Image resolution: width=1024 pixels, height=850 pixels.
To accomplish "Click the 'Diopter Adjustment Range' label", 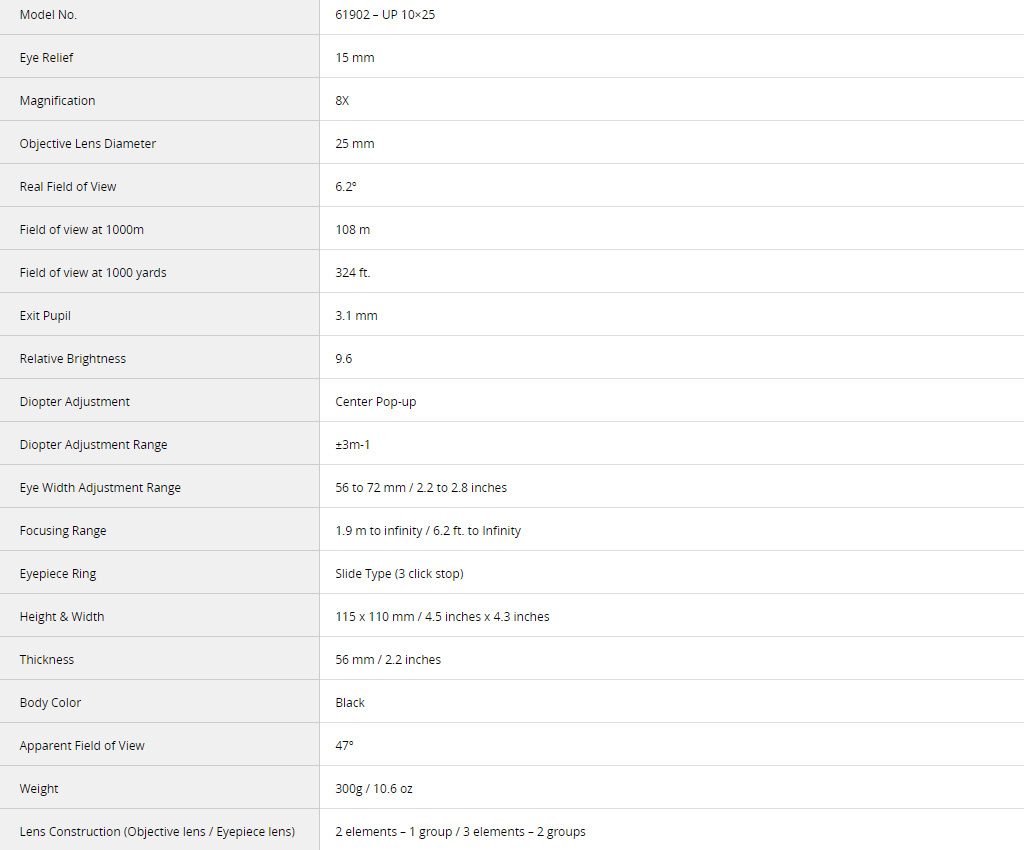I will [94, 445].
